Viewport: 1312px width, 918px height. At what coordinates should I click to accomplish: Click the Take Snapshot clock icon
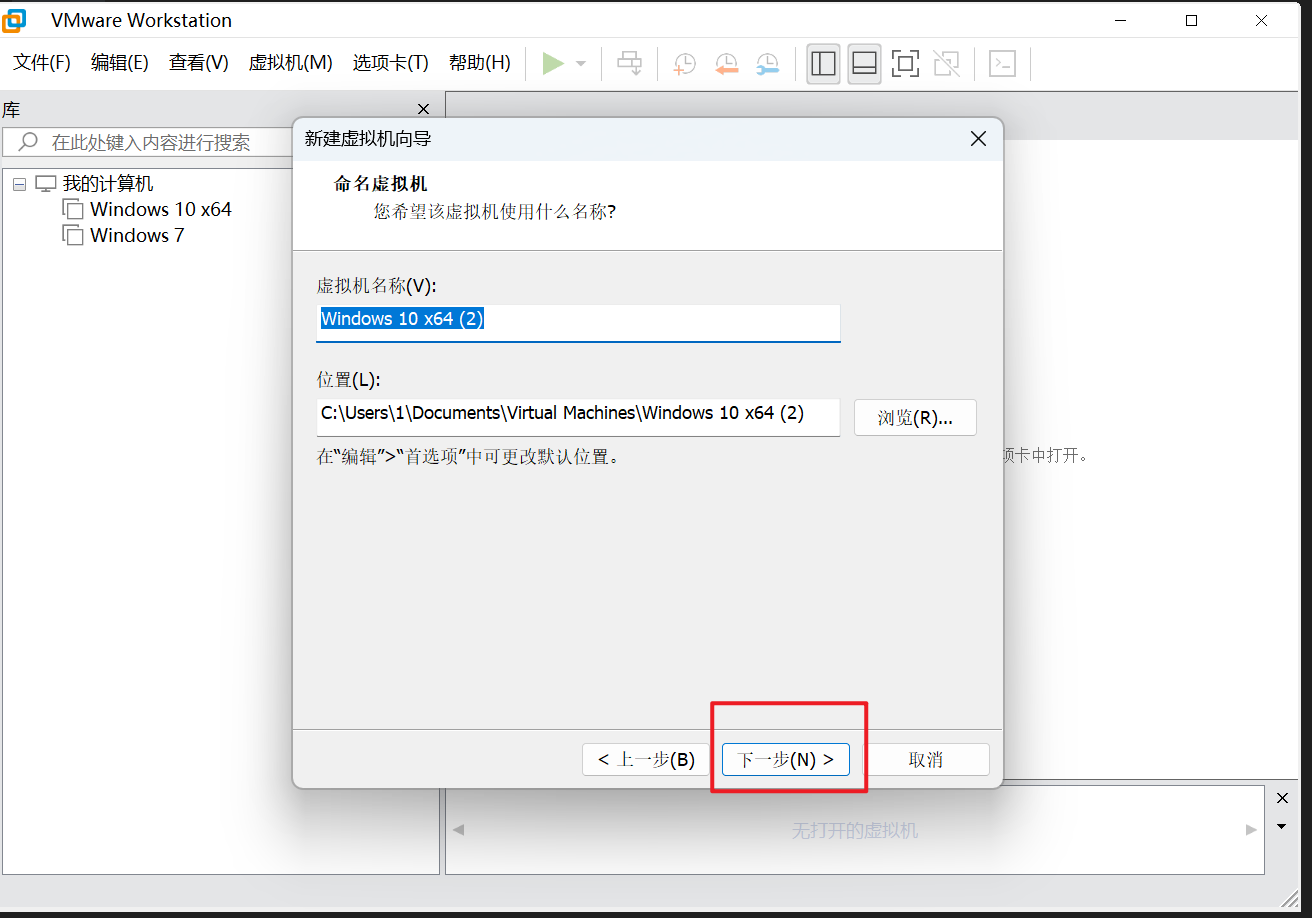click(684, 64)
